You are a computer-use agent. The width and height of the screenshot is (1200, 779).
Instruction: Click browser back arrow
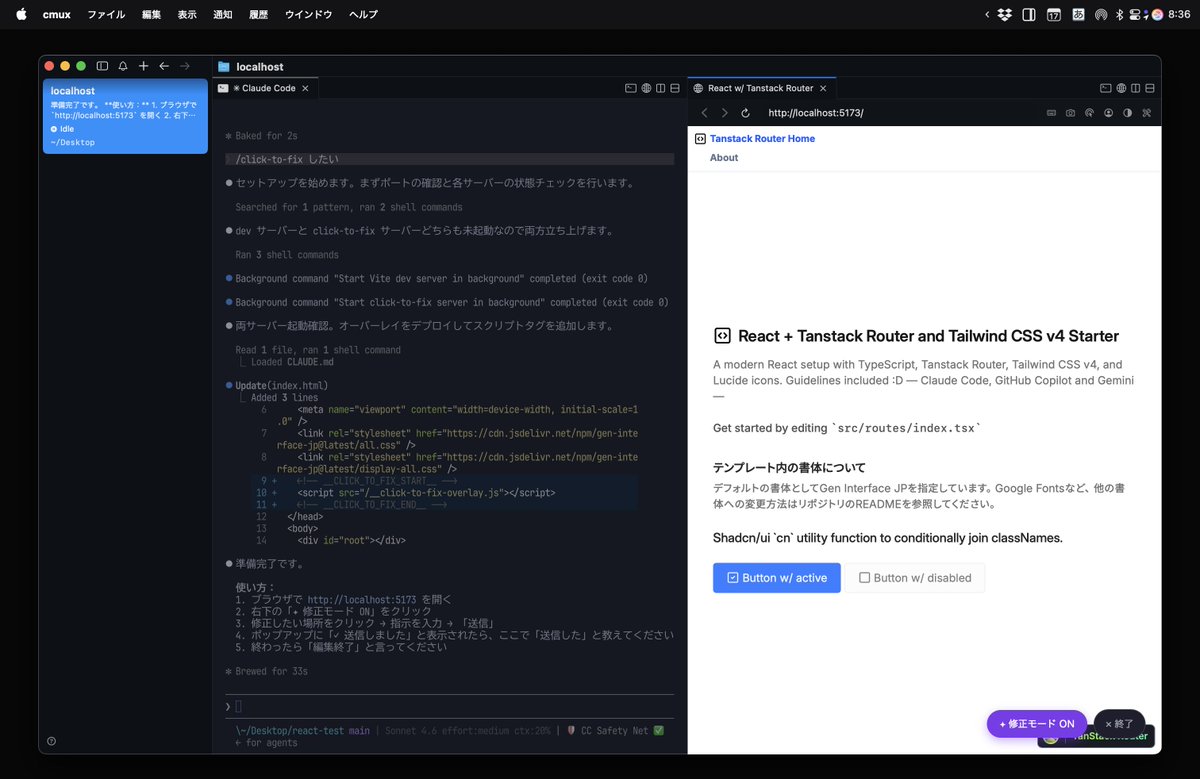click(704, 113)
